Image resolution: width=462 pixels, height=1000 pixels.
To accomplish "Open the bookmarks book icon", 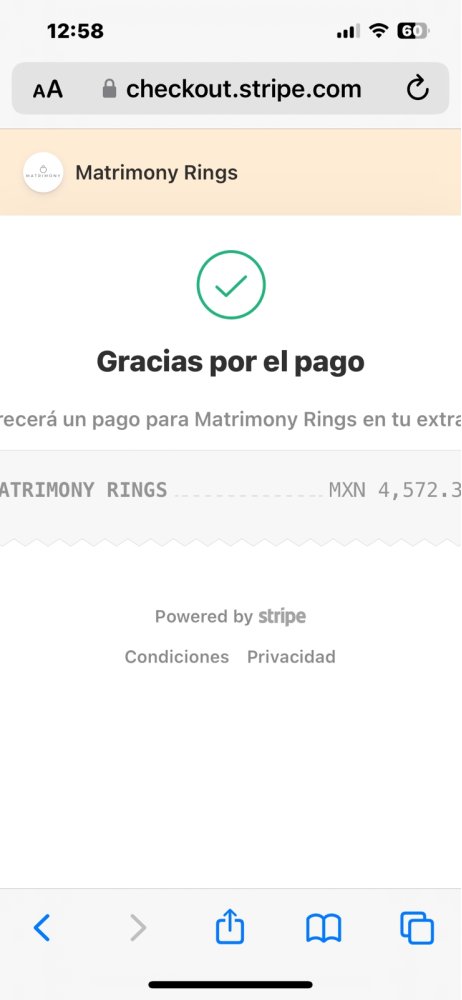I will (324, 928).
